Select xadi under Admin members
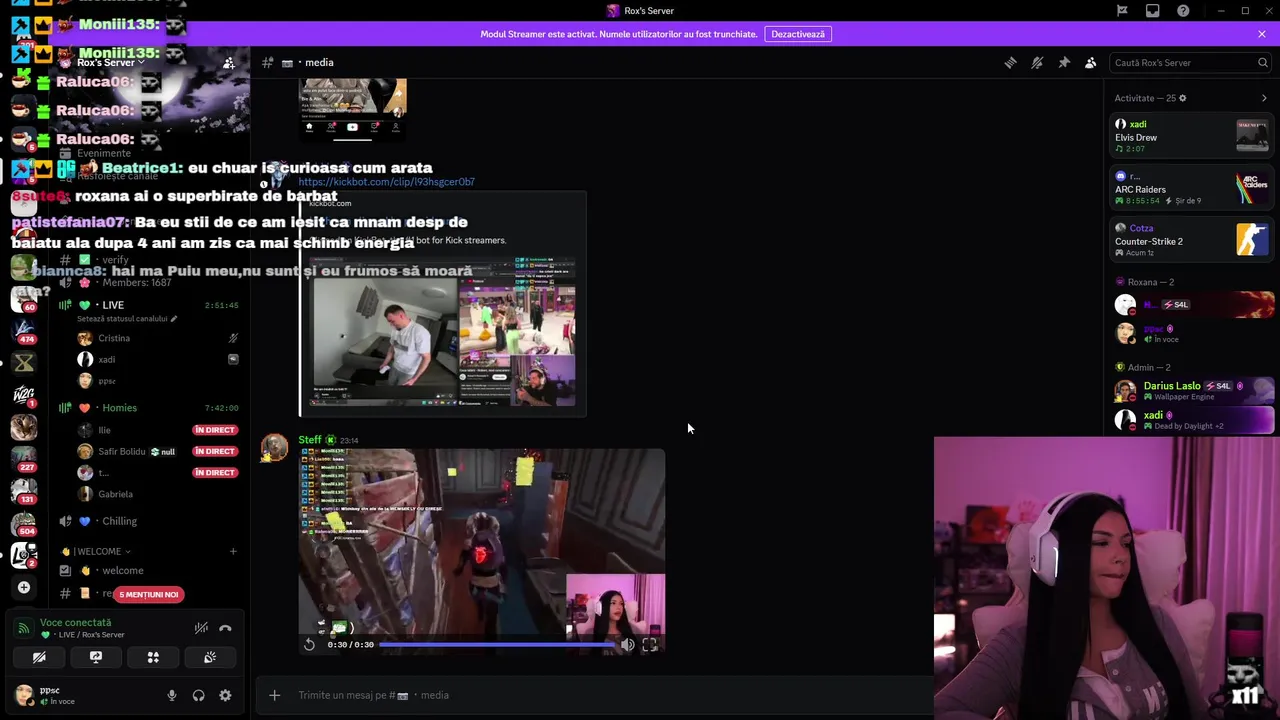Image resolution: width=1280 pixels, height=720 pixels. click(1192, 420)
